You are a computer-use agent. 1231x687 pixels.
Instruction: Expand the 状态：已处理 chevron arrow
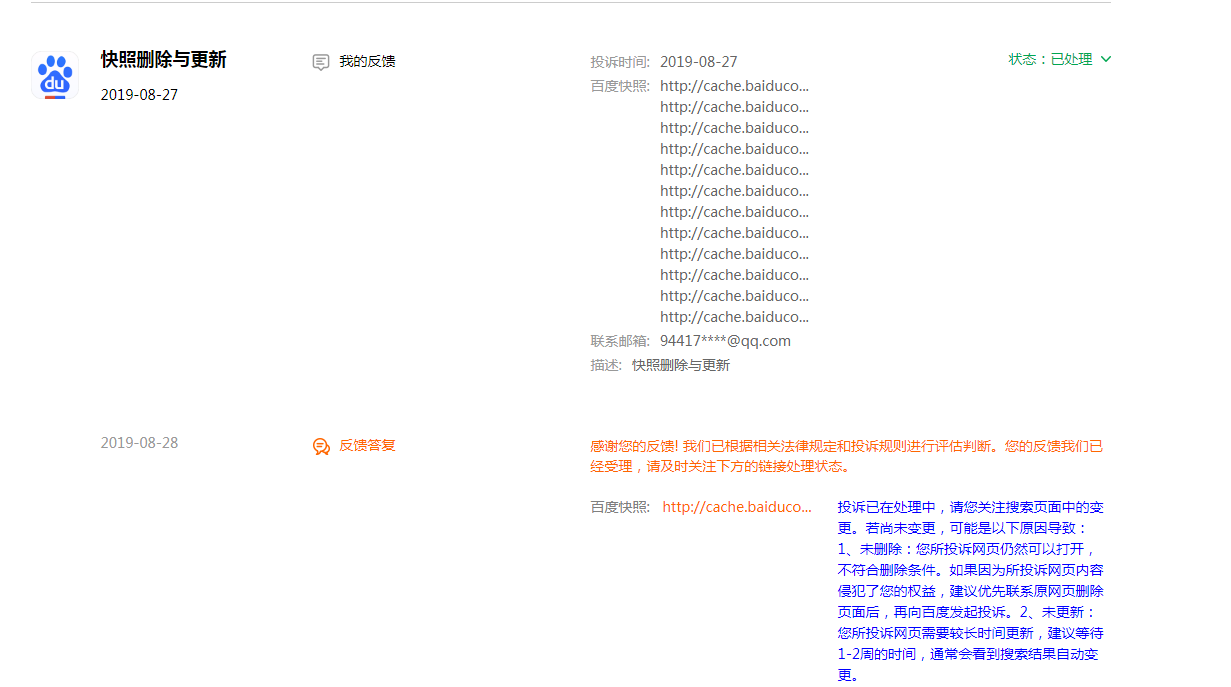click(x=1106, y=59)
